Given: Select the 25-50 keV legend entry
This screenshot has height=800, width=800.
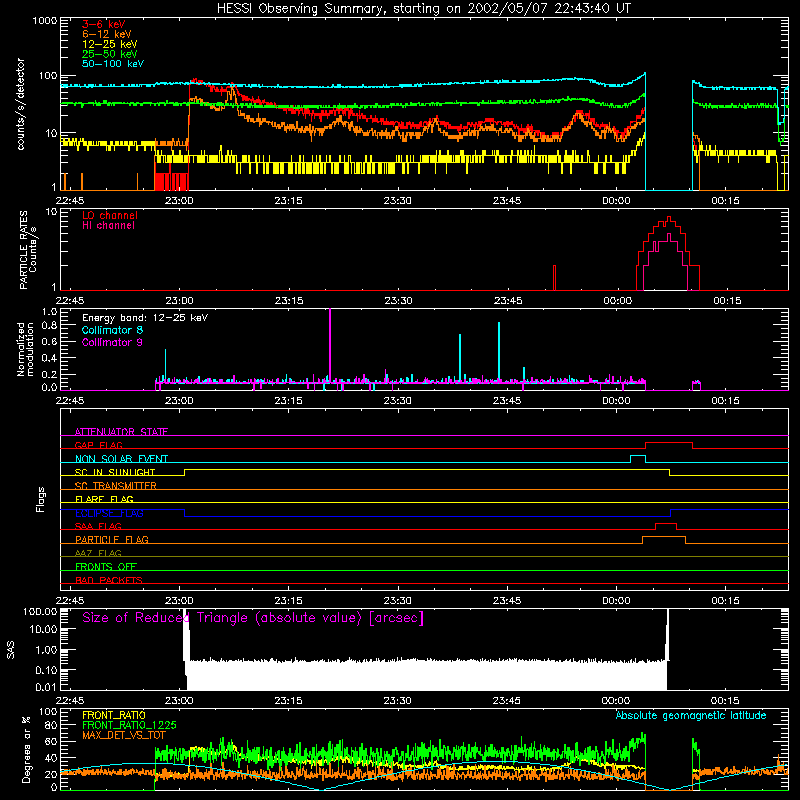Looking at the screenshot, I should [110, 54].
